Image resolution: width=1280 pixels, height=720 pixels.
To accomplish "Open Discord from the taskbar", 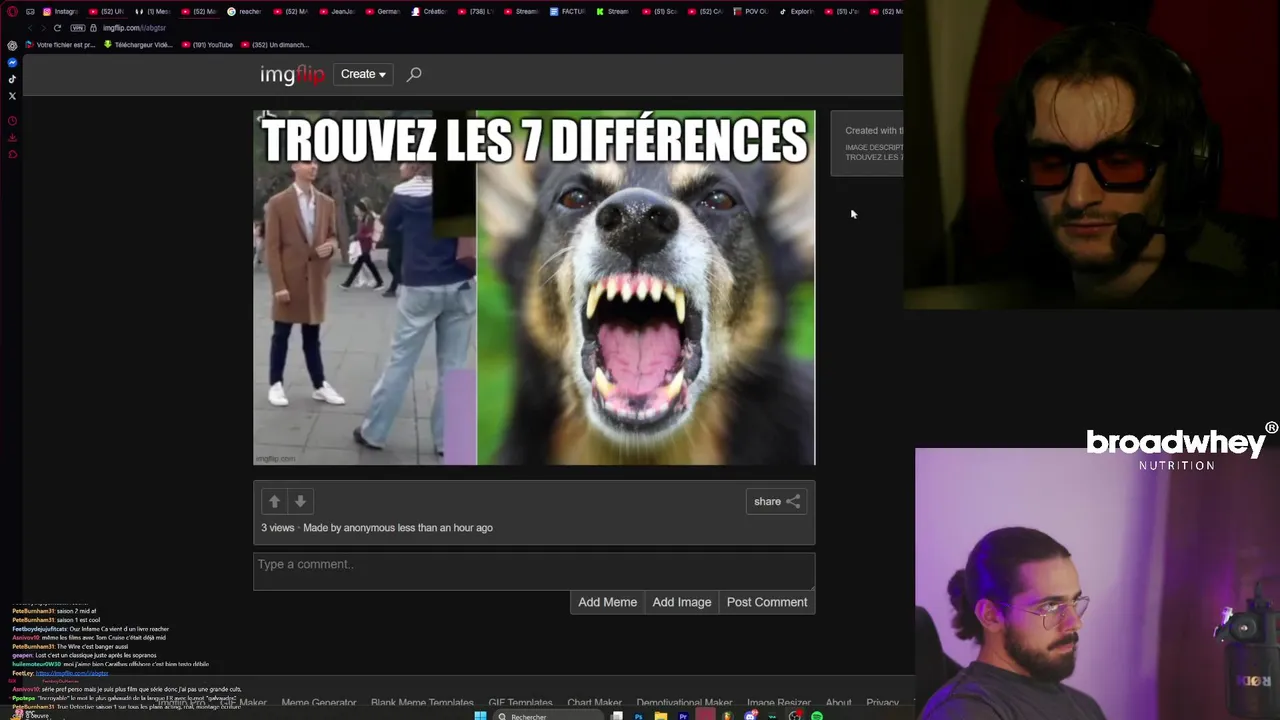I will coord(750,716).
